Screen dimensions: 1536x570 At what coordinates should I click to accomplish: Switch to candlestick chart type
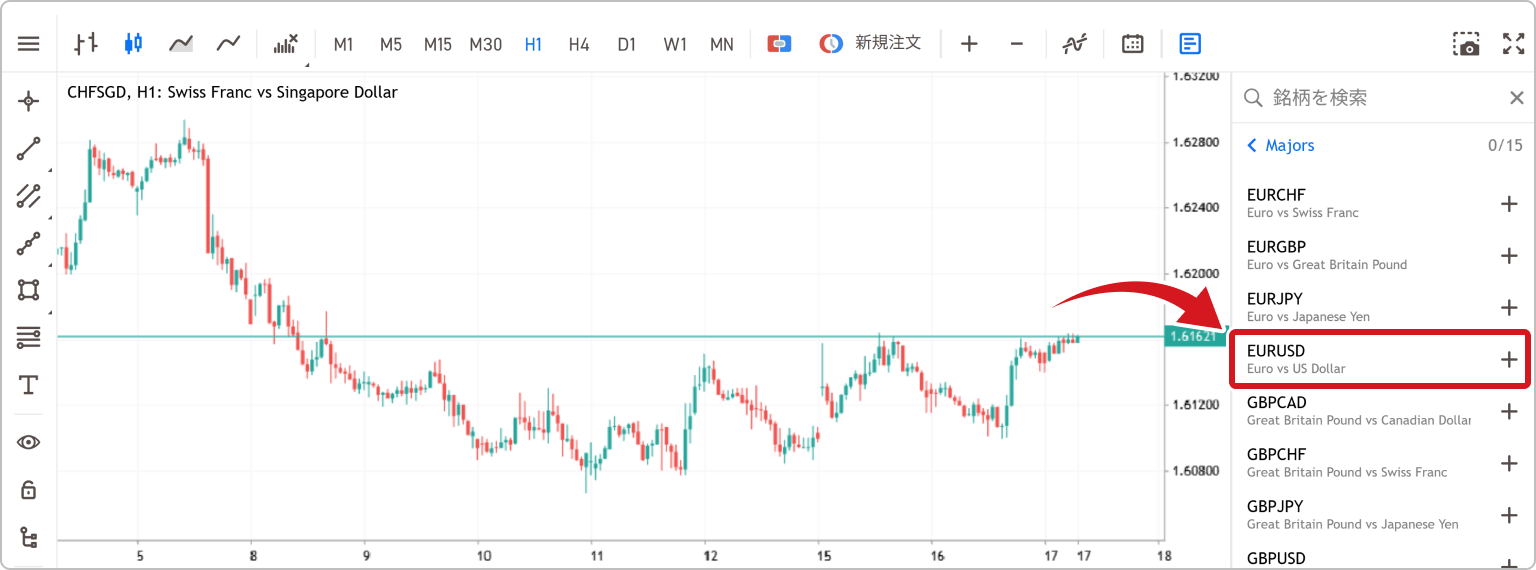[x=133, y=44]
